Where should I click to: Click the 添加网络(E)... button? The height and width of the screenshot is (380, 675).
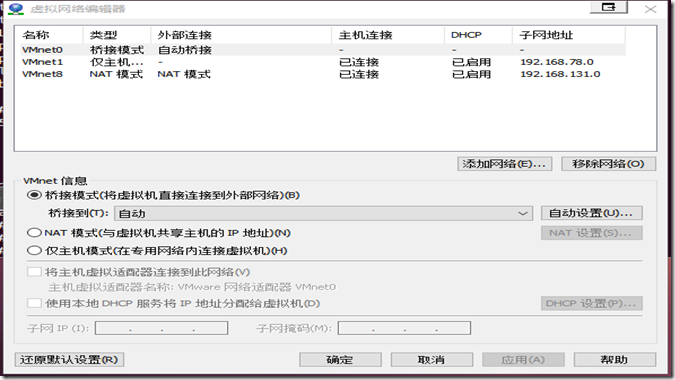pos(505,164)
